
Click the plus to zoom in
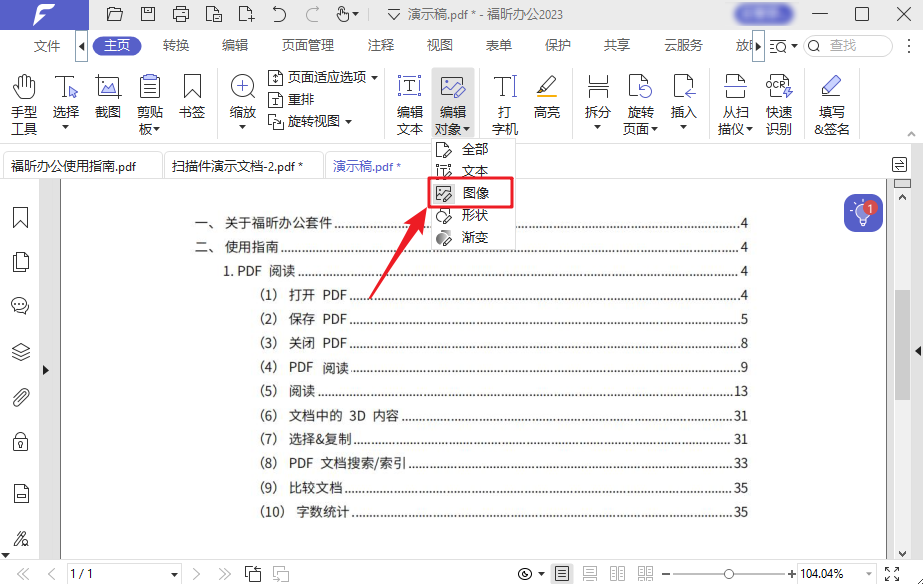792,573
